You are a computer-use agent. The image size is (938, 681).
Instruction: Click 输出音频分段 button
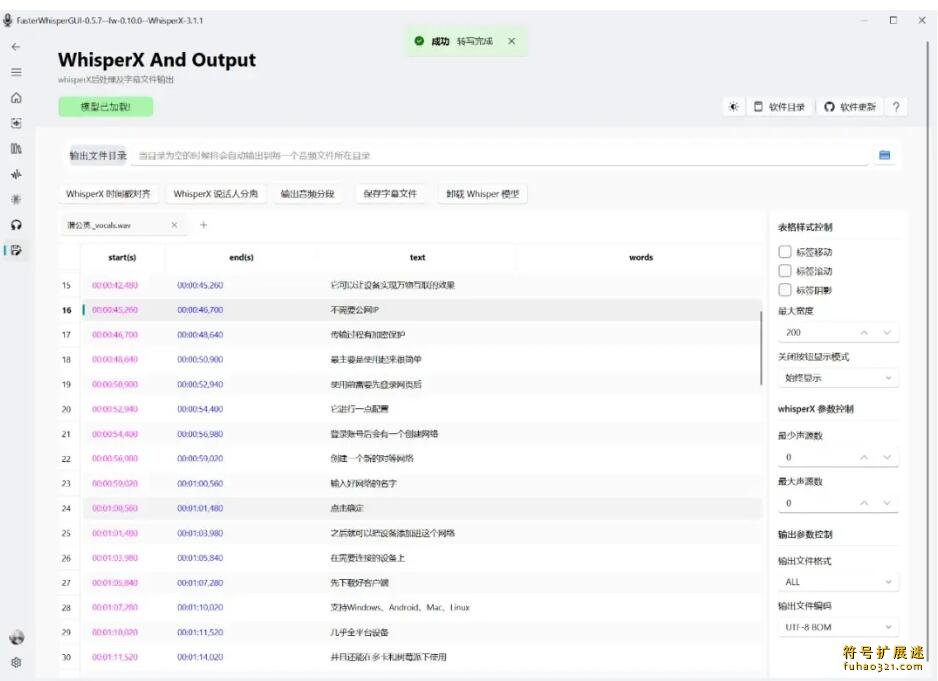tap(307, 194)
